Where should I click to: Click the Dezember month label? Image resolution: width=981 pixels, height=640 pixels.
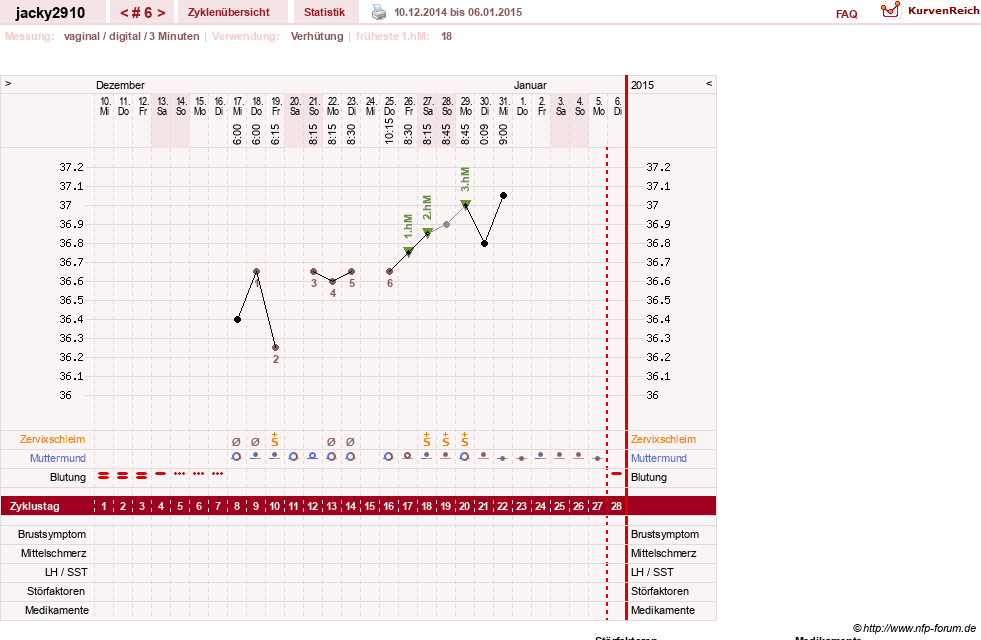coord(120,85)
